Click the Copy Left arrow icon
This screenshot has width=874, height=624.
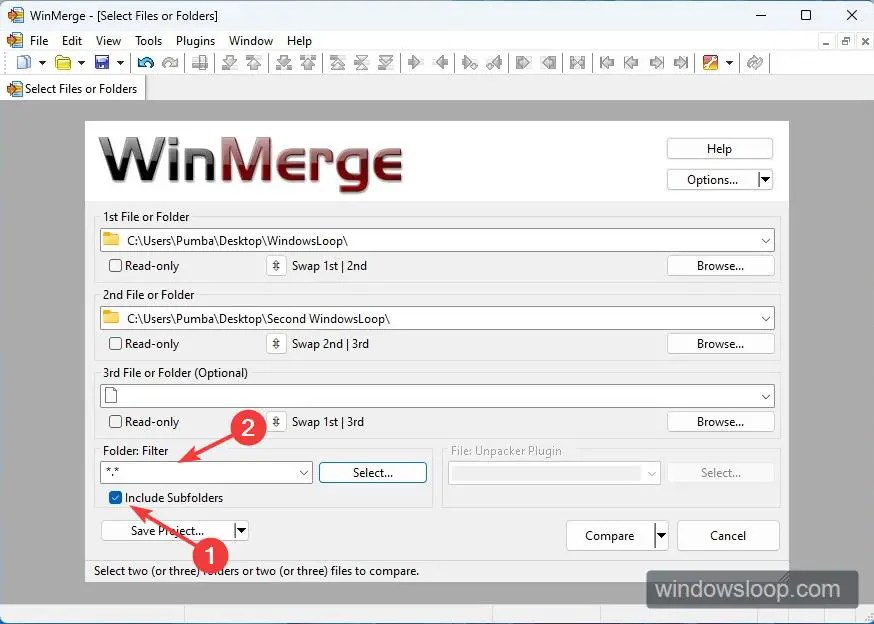tap(440, 62)
